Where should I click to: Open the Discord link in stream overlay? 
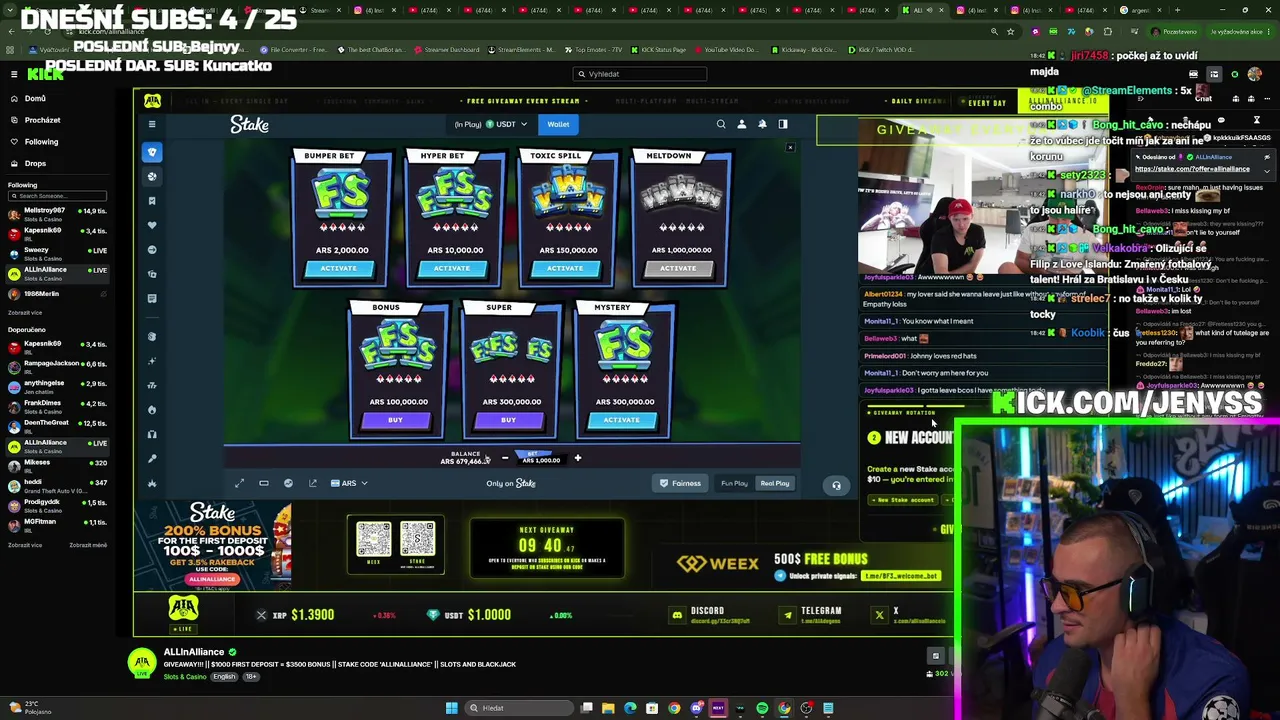(709, 615)
